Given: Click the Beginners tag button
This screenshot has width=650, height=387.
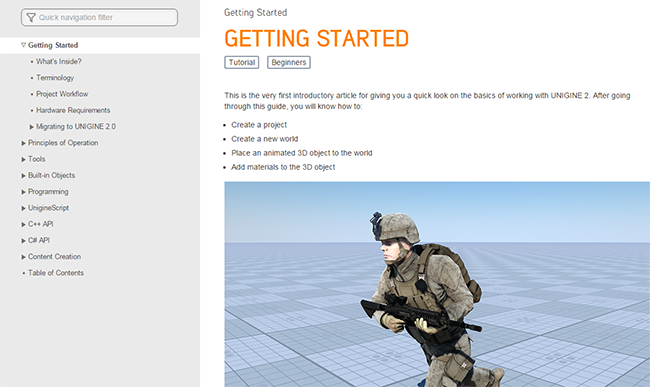Looking at the screenshot, I should point(289,62).
